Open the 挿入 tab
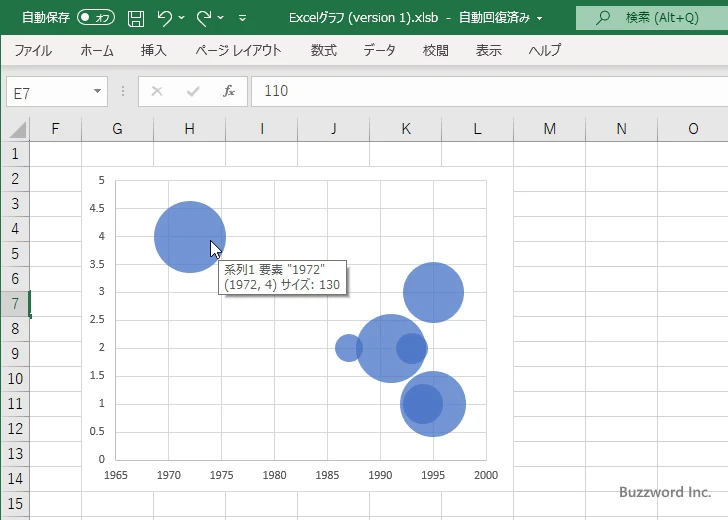 coord(154,50)
